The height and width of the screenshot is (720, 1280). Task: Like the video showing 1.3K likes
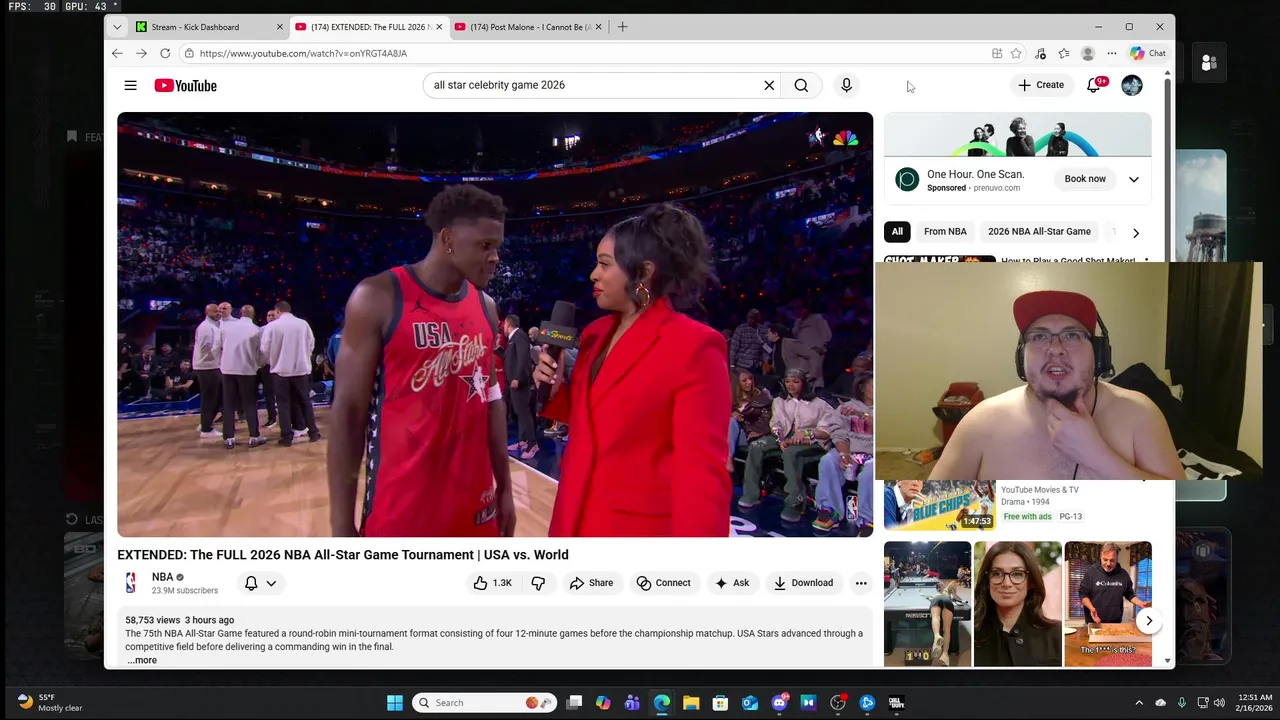(x=492, y=583)
